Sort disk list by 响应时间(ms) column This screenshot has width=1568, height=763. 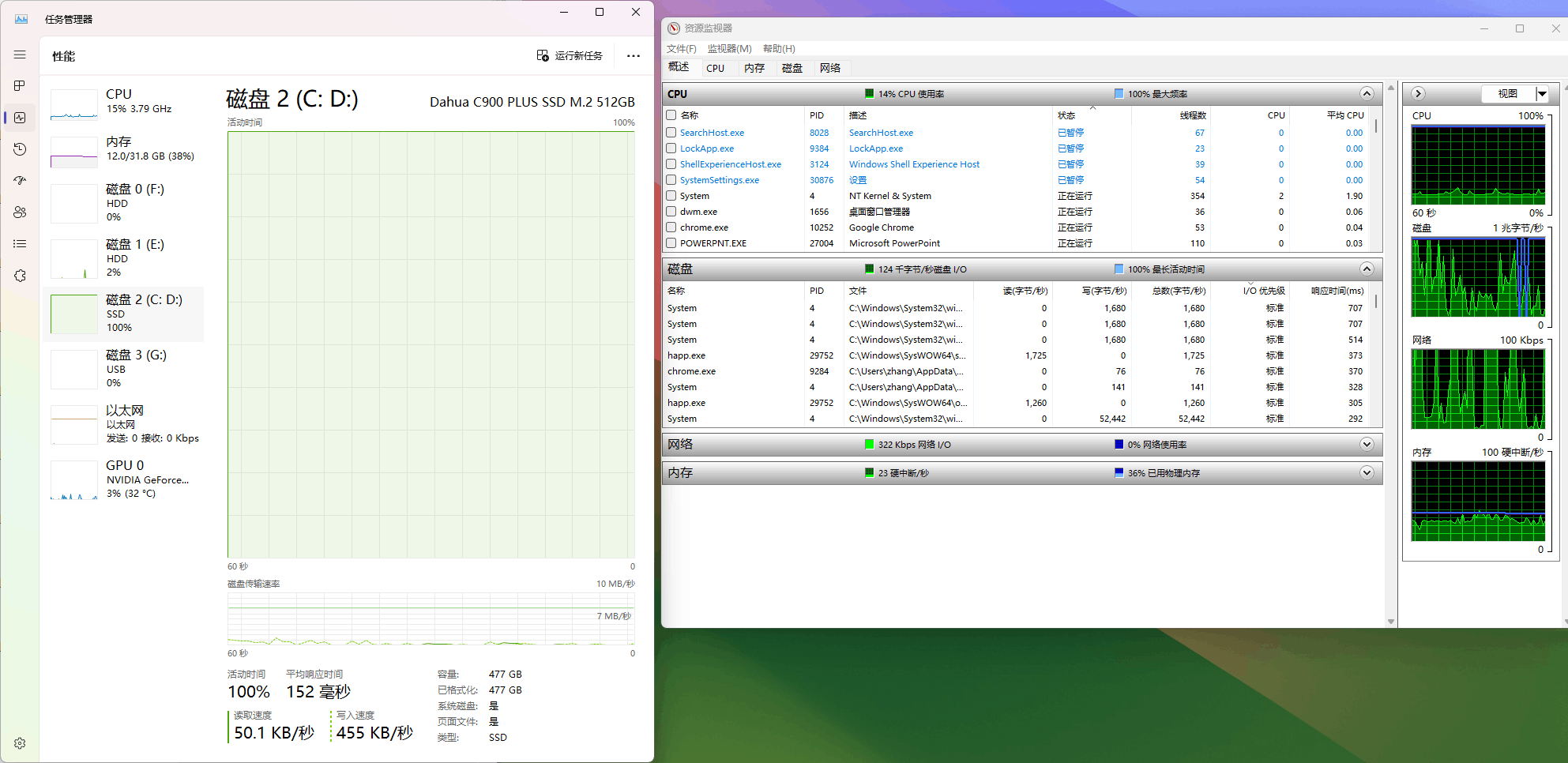[1331, 291]
